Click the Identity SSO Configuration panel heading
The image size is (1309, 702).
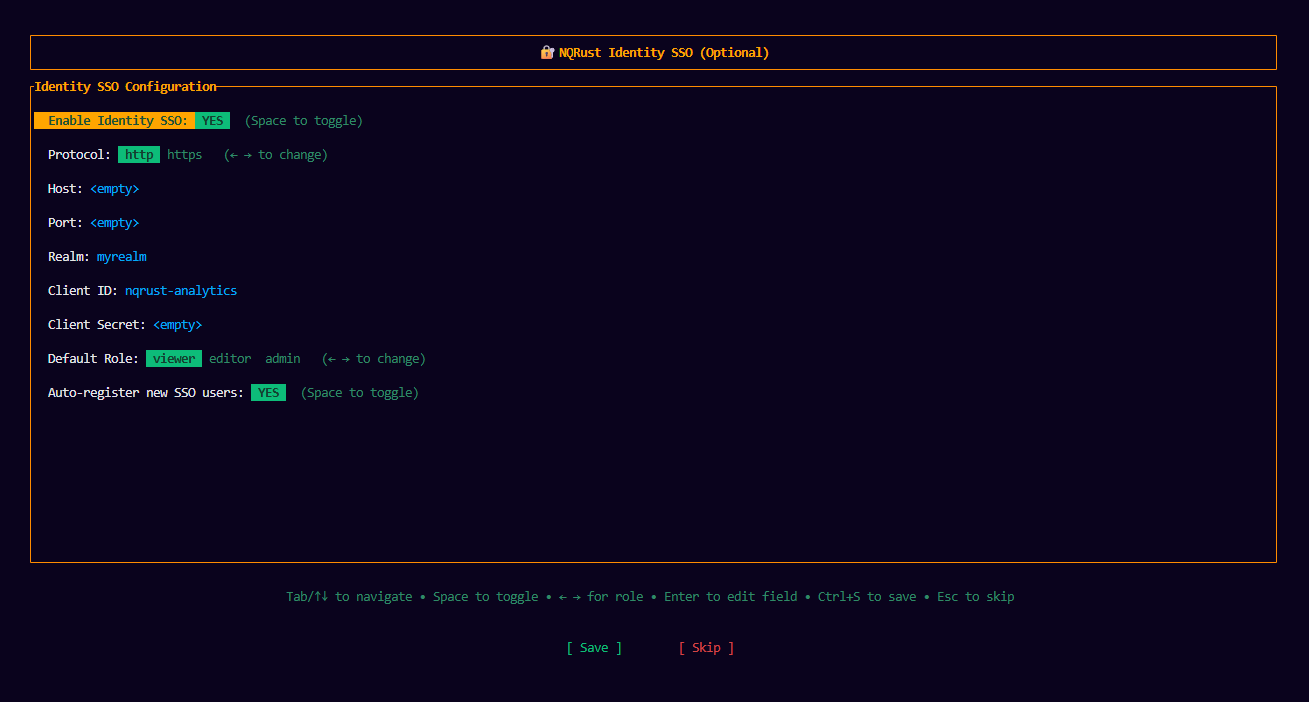[125, 87]
